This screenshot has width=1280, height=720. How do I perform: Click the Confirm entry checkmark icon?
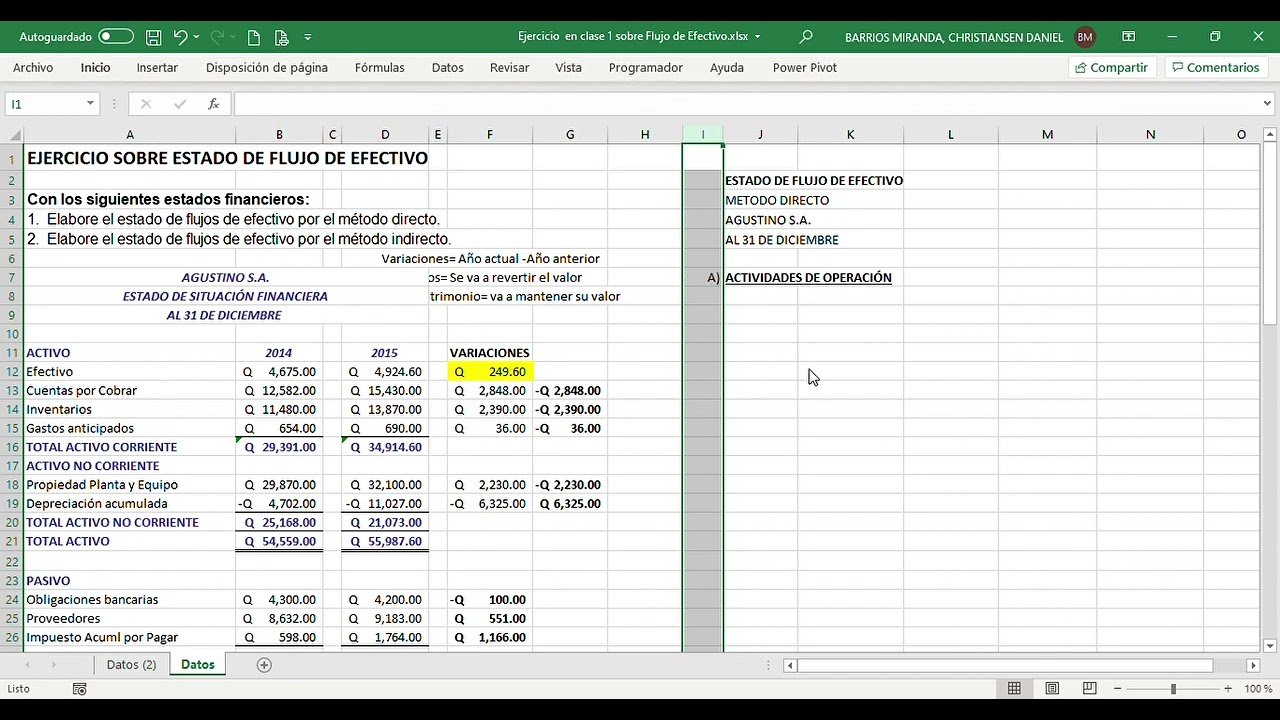pyautogui.click(x=180, y=104)
